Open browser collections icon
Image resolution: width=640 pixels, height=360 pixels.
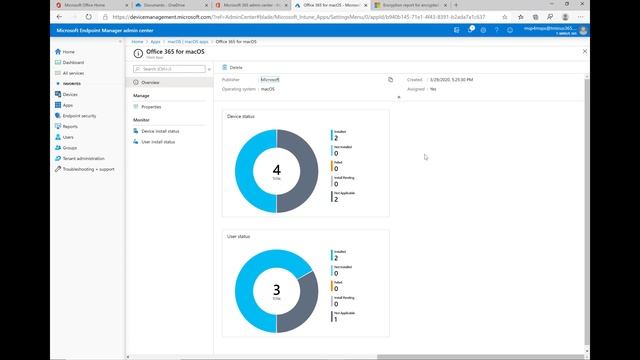536,17
